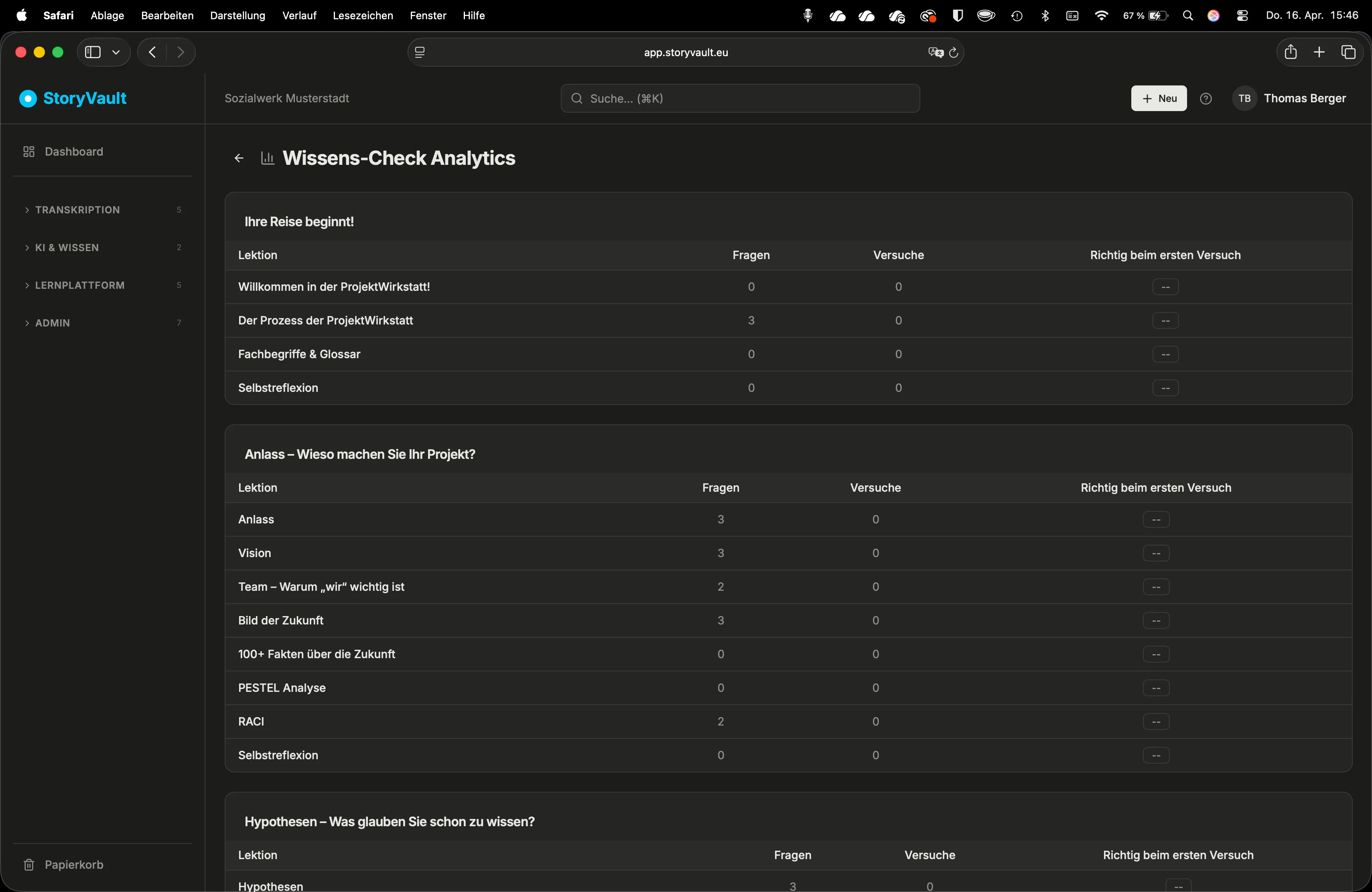The image size is (1372, 892).
Task: Open the Dashboard grid icon
Action: pos(29,152)
